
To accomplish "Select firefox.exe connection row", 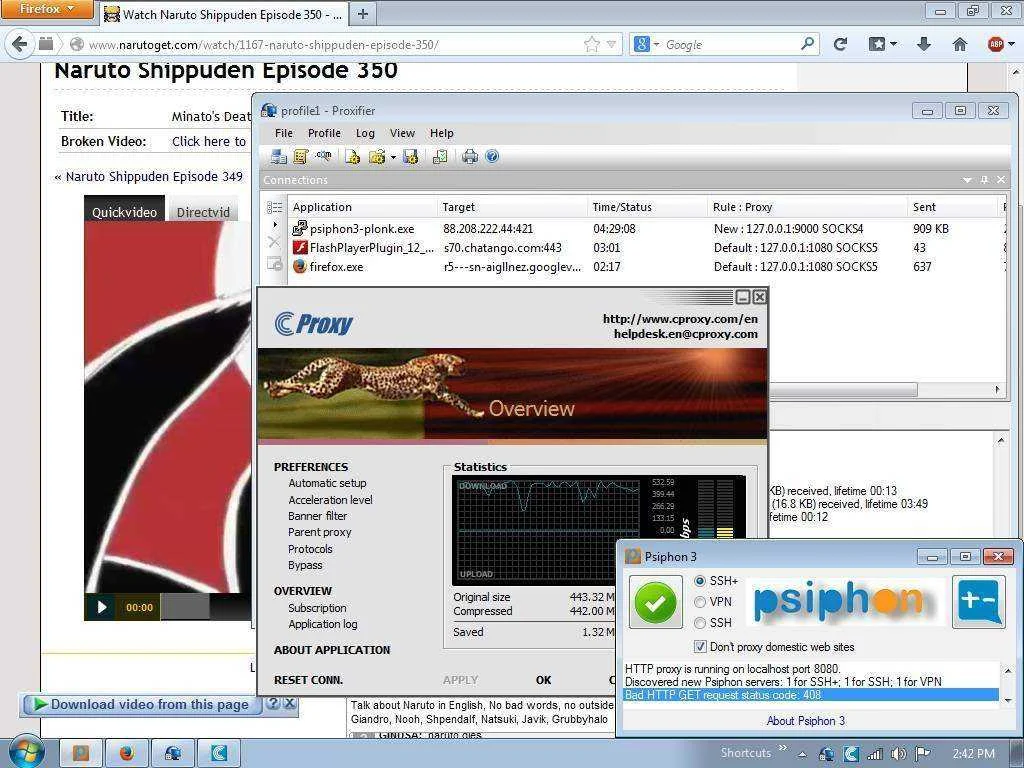I will coord(647,267).
